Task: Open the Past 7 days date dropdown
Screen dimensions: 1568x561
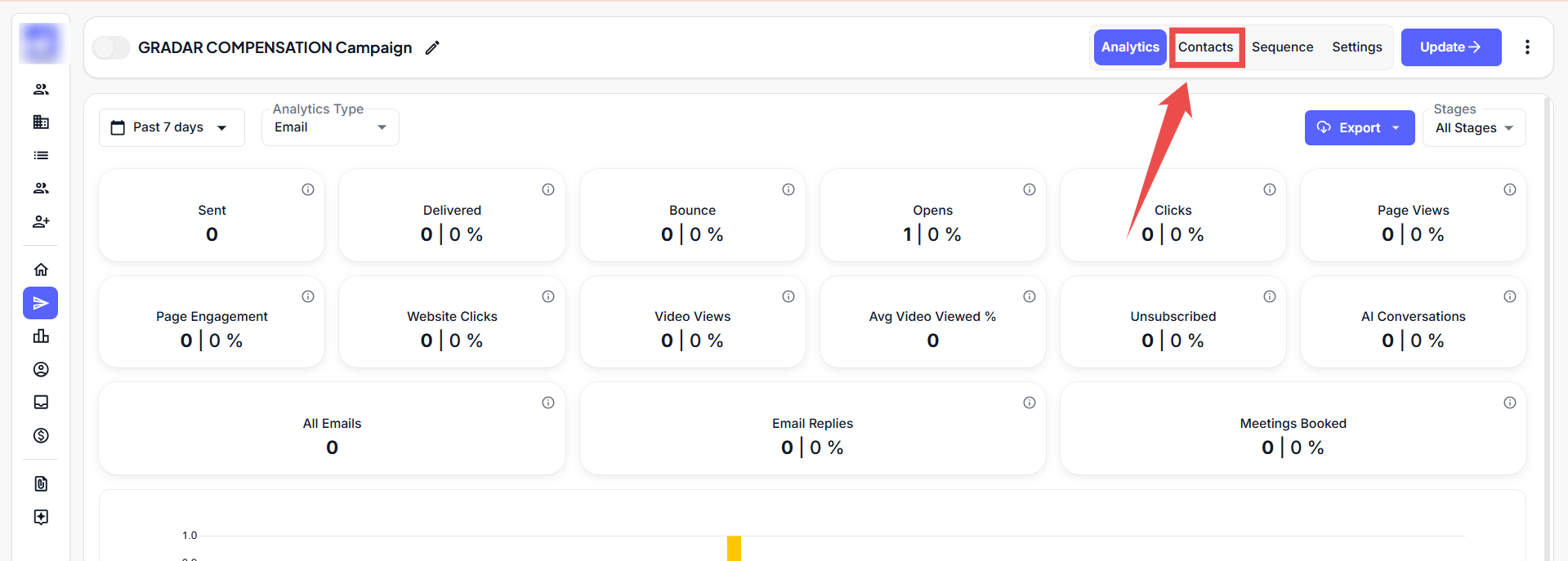Action: [172, 127]
